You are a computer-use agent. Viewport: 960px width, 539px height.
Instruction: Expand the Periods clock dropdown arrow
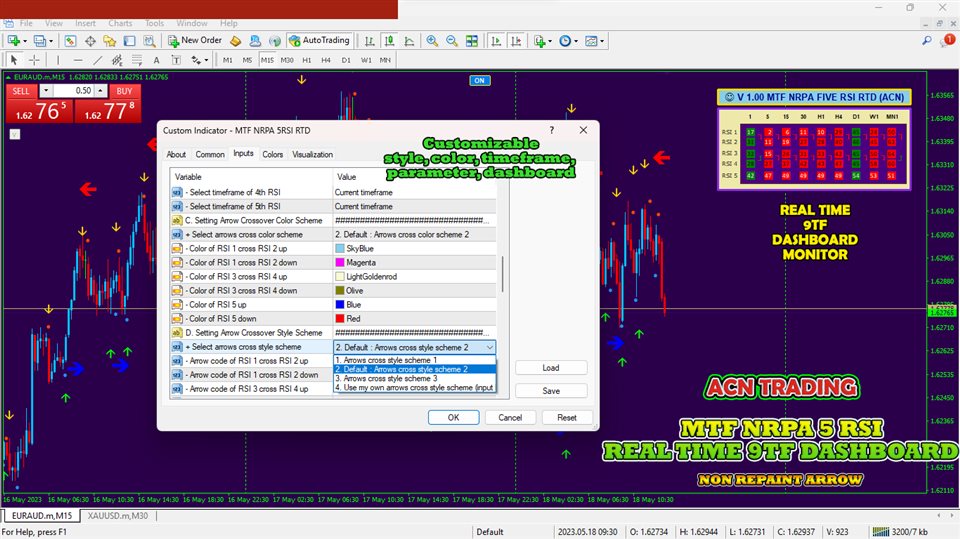coord(576,41)
